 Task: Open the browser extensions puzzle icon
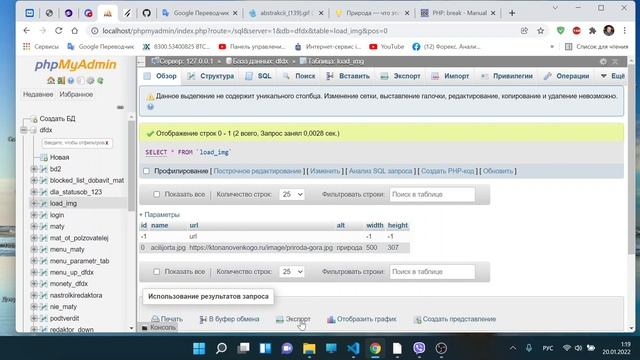[592, 31]
